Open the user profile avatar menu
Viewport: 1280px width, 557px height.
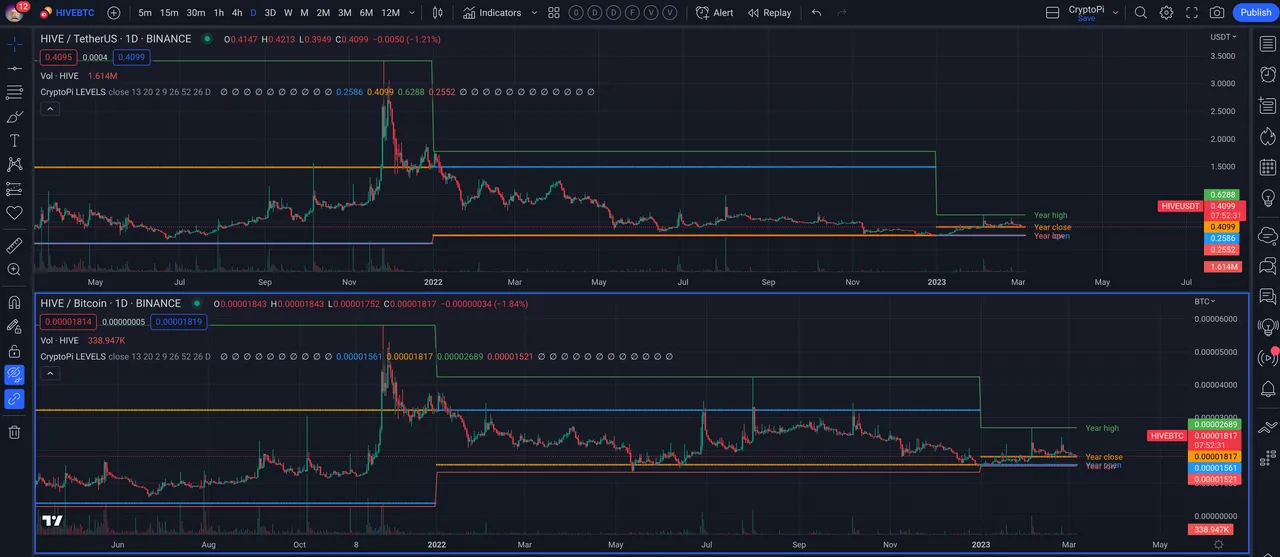click(x=14, y=13)
